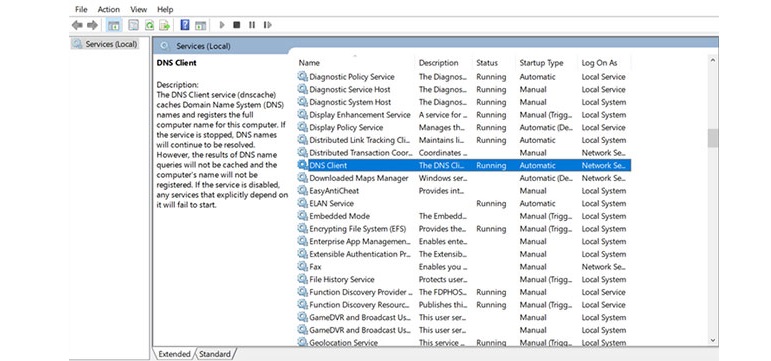The image size is (771, 361).
Task: Switch to the Standard tab
Action: (215, 354)
